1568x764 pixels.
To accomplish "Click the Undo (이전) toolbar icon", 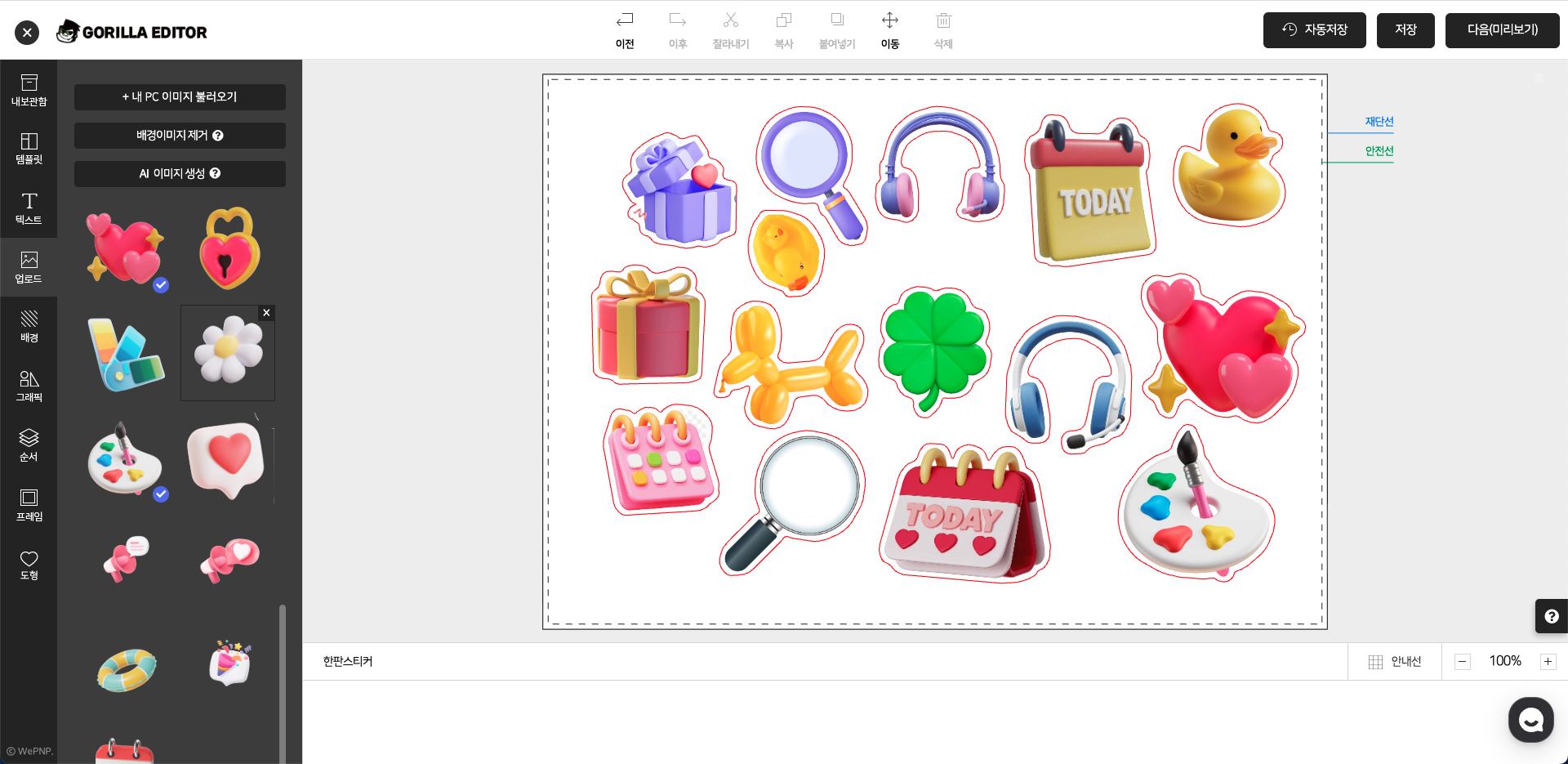I will 625,29.
